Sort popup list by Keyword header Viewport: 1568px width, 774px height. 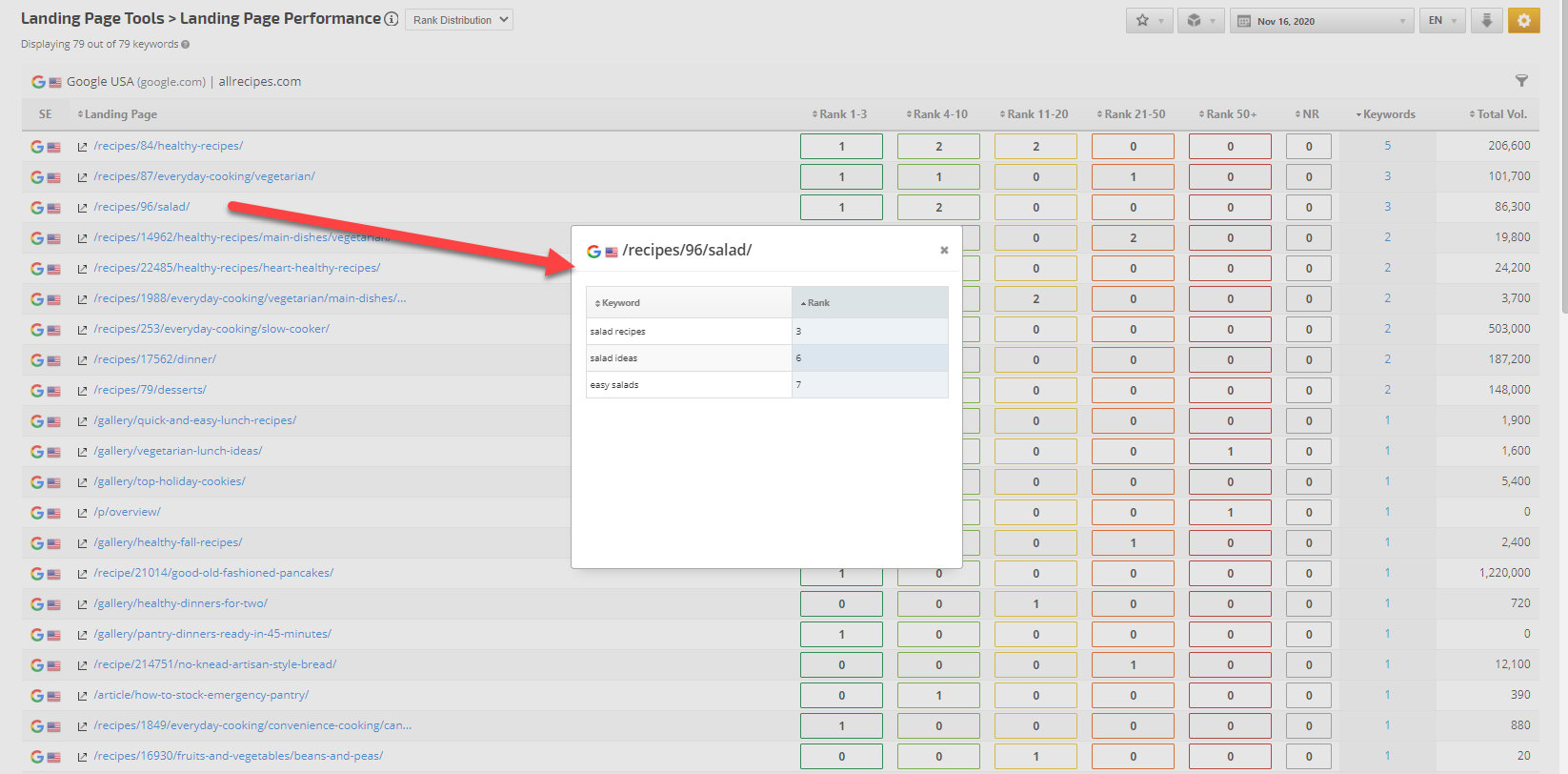(620, 303)
